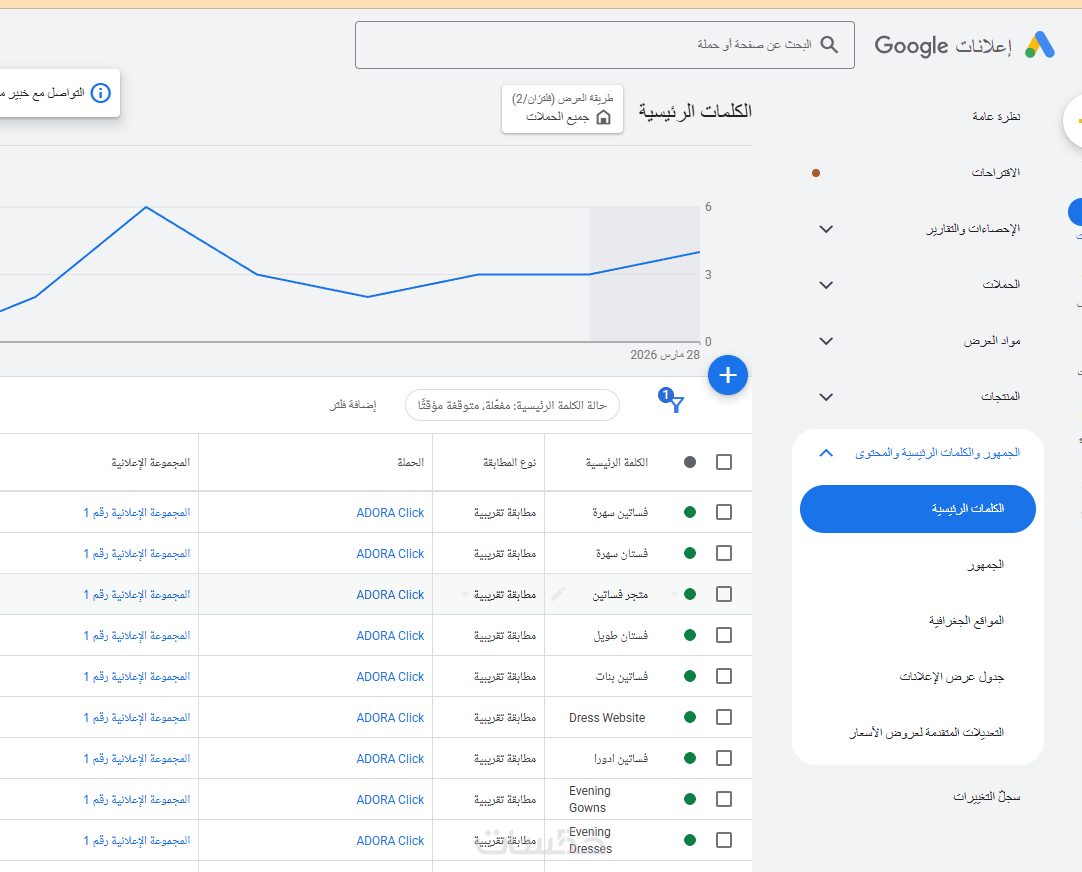Click إضافة فلتر to add a filter

[353, 405]
